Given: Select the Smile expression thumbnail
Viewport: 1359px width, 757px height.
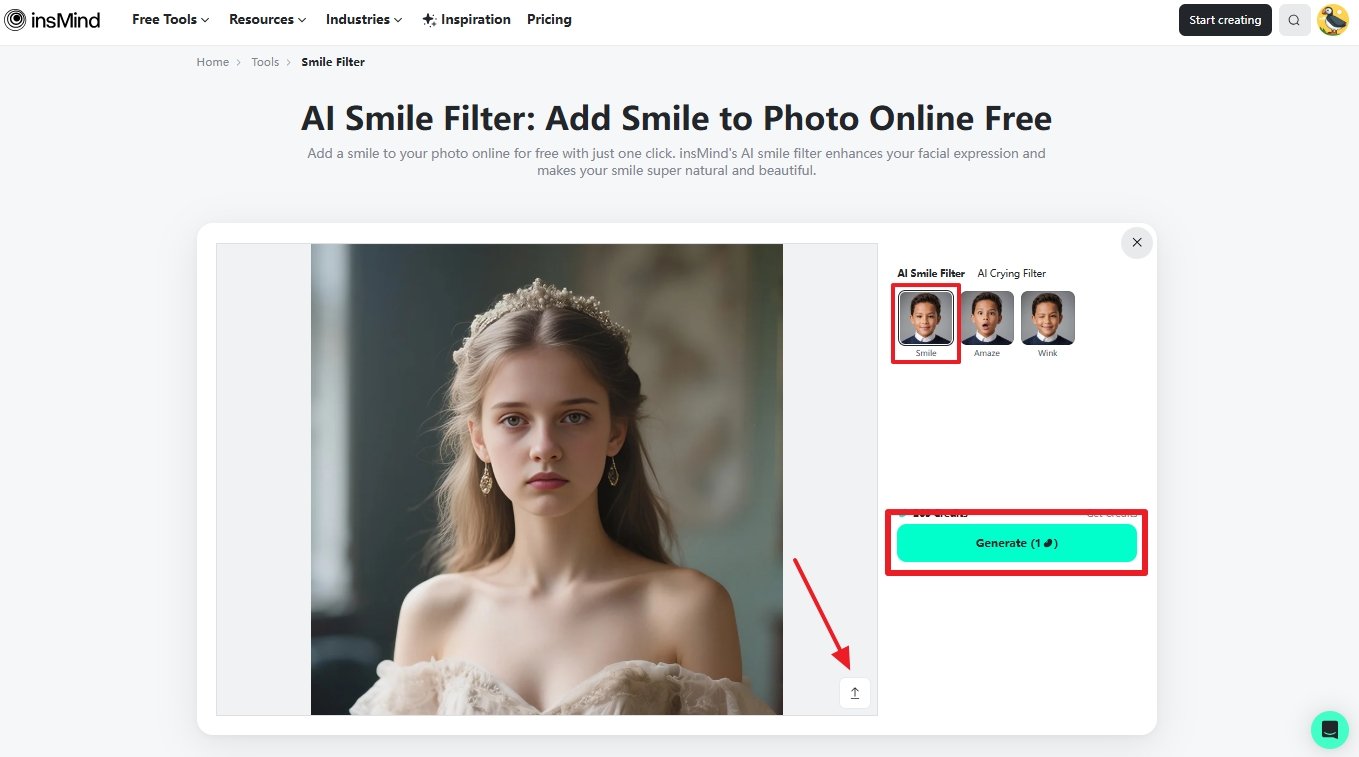Looking at the screenshot, I should click(926, 318).
